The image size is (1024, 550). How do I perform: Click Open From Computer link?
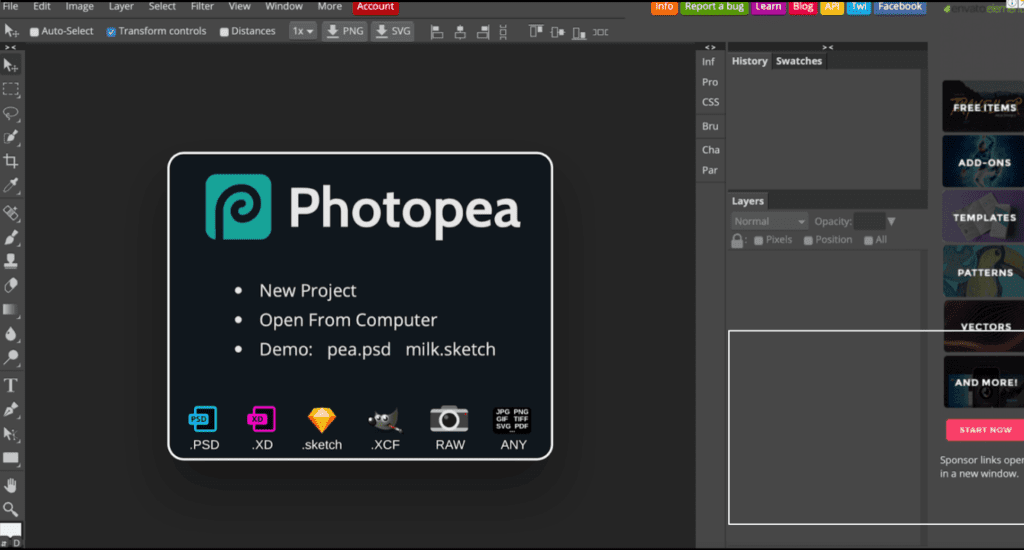348,320
